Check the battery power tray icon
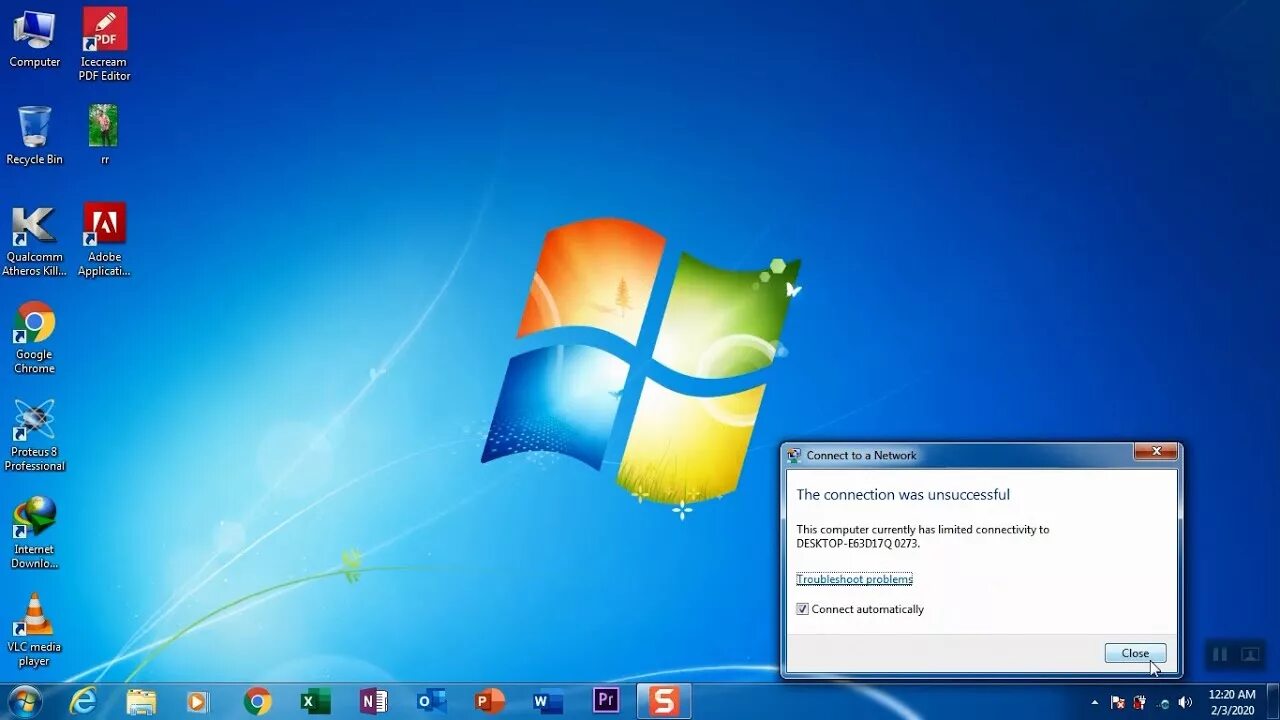This screenshot has width=1280, height=720. pos(1139,702)
